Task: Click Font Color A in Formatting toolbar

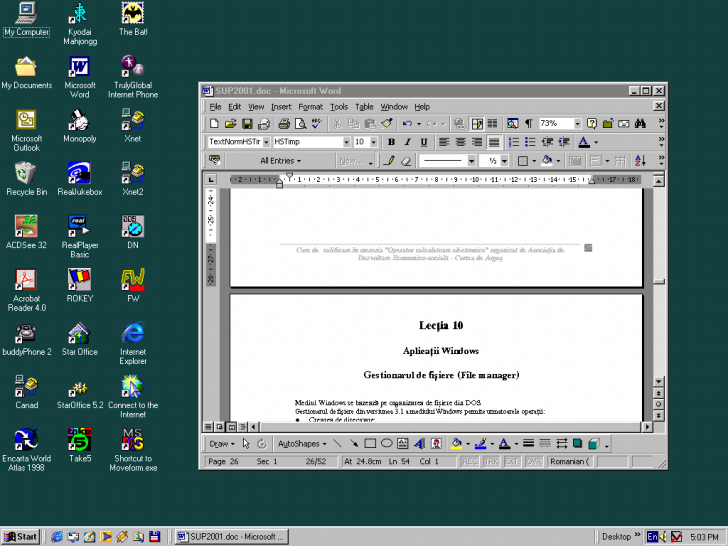Action: [x=584, y=142]
